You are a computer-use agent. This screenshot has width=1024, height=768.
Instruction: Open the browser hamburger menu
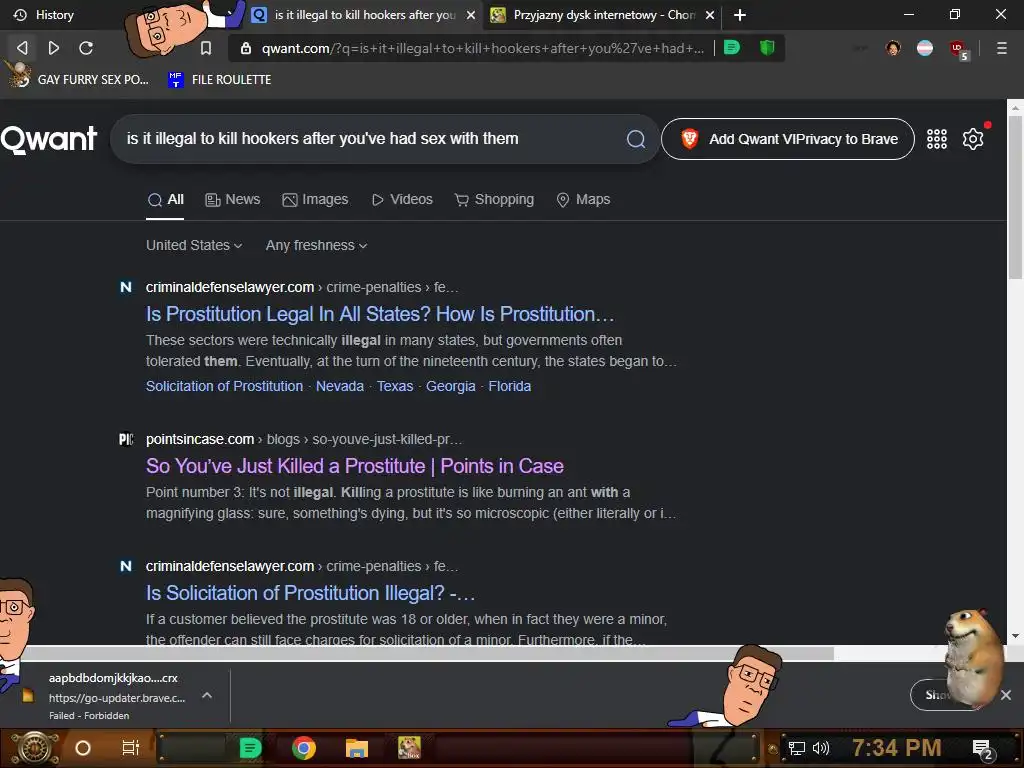1001,48
